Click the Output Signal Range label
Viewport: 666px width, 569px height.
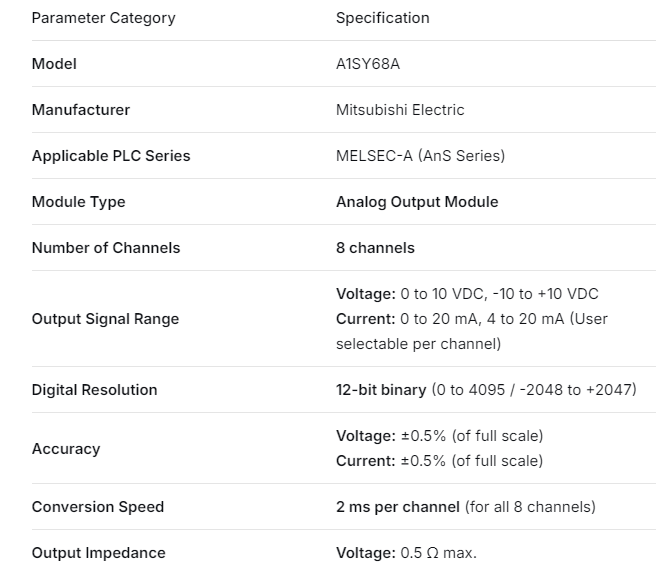point(106,319)
